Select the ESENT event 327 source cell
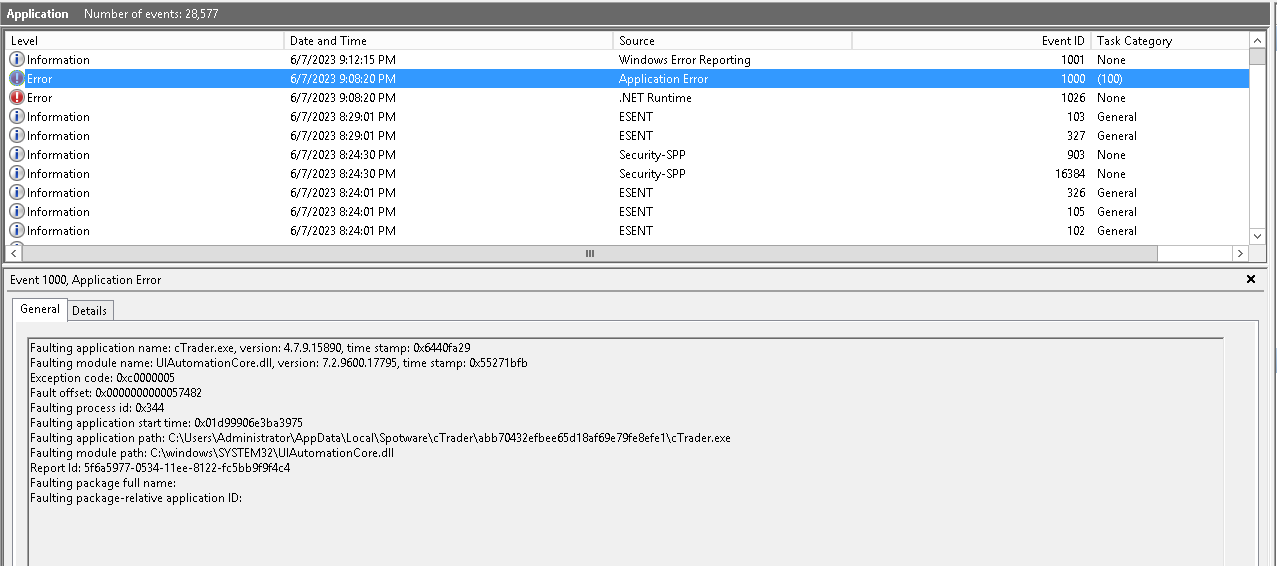The width and height of the screenshot is (1277, 566). click(x=636, y=136)
